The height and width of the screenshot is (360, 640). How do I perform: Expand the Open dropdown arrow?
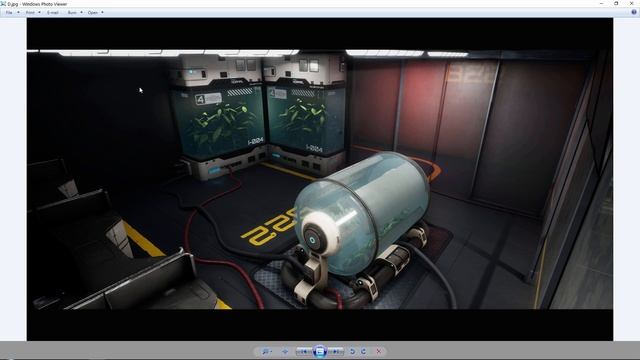pos(102,13)
